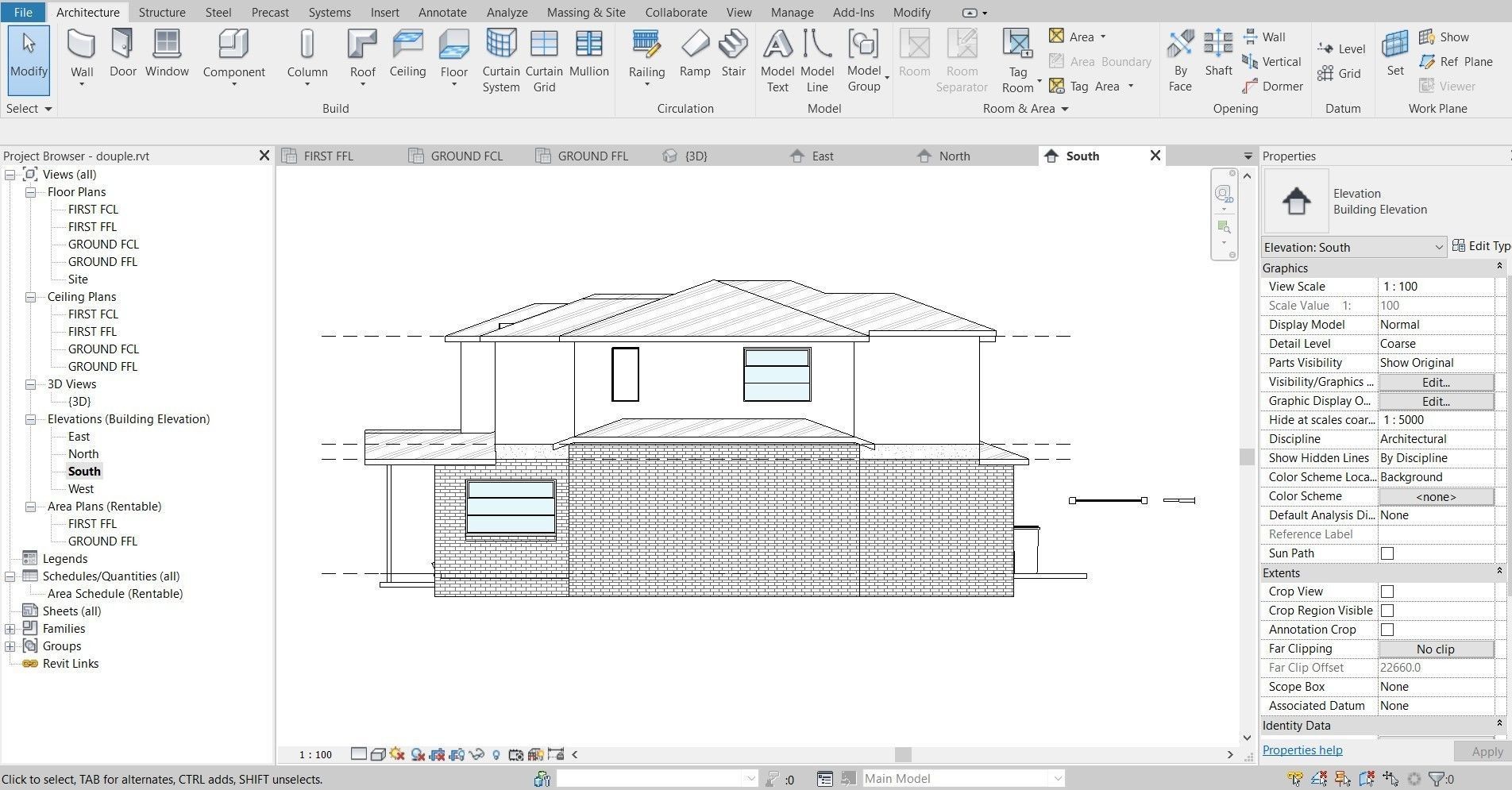
Task: Click Reveal Hidden Elements light bulb icon
Action: pos(496,754)
